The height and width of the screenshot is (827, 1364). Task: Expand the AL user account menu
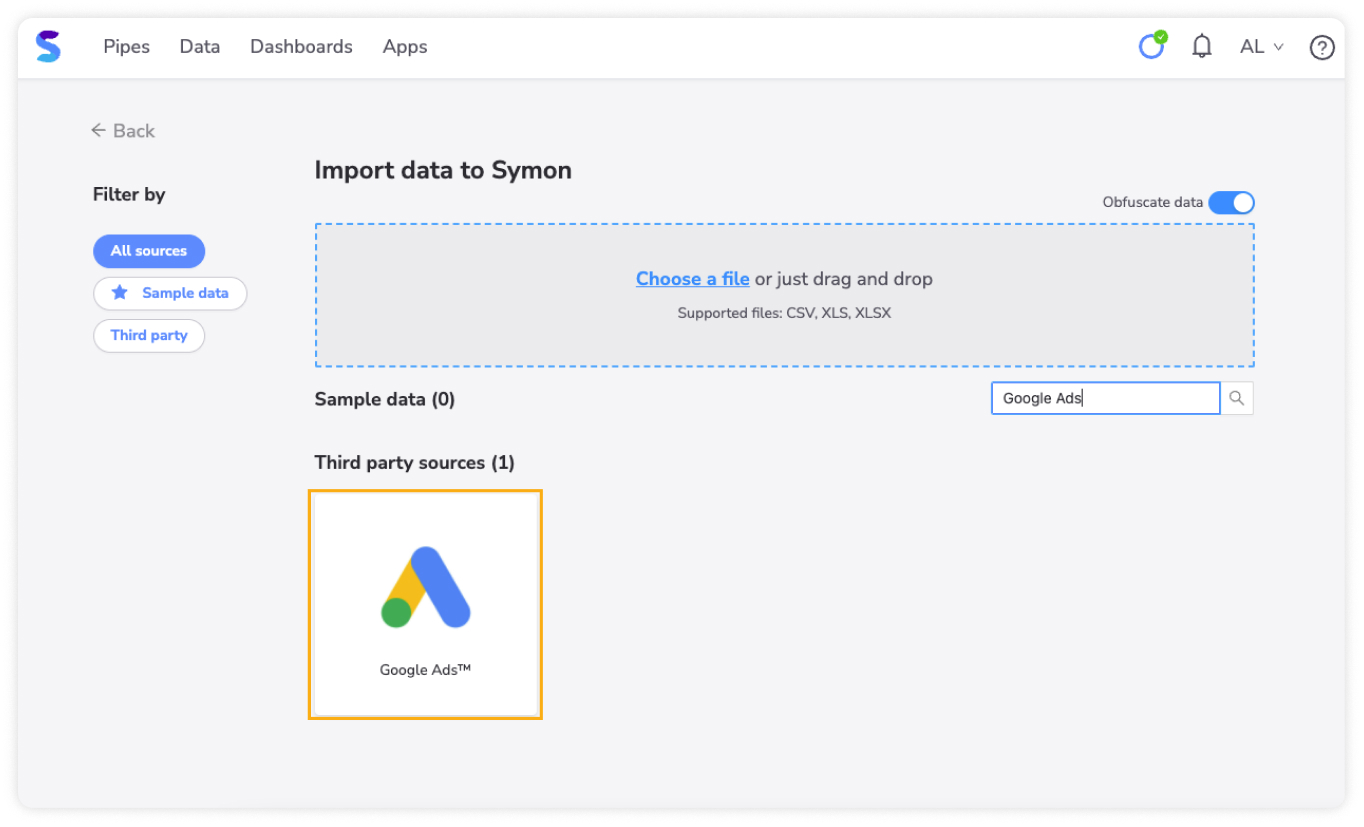pos(1261,47)
